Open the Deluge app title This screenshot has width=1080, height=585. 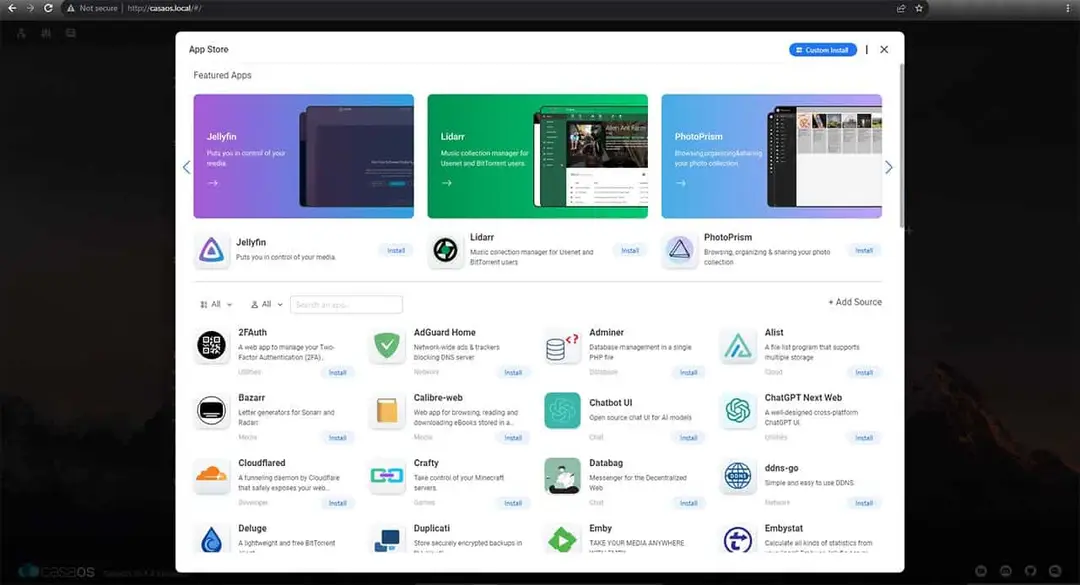coord(252,528)
